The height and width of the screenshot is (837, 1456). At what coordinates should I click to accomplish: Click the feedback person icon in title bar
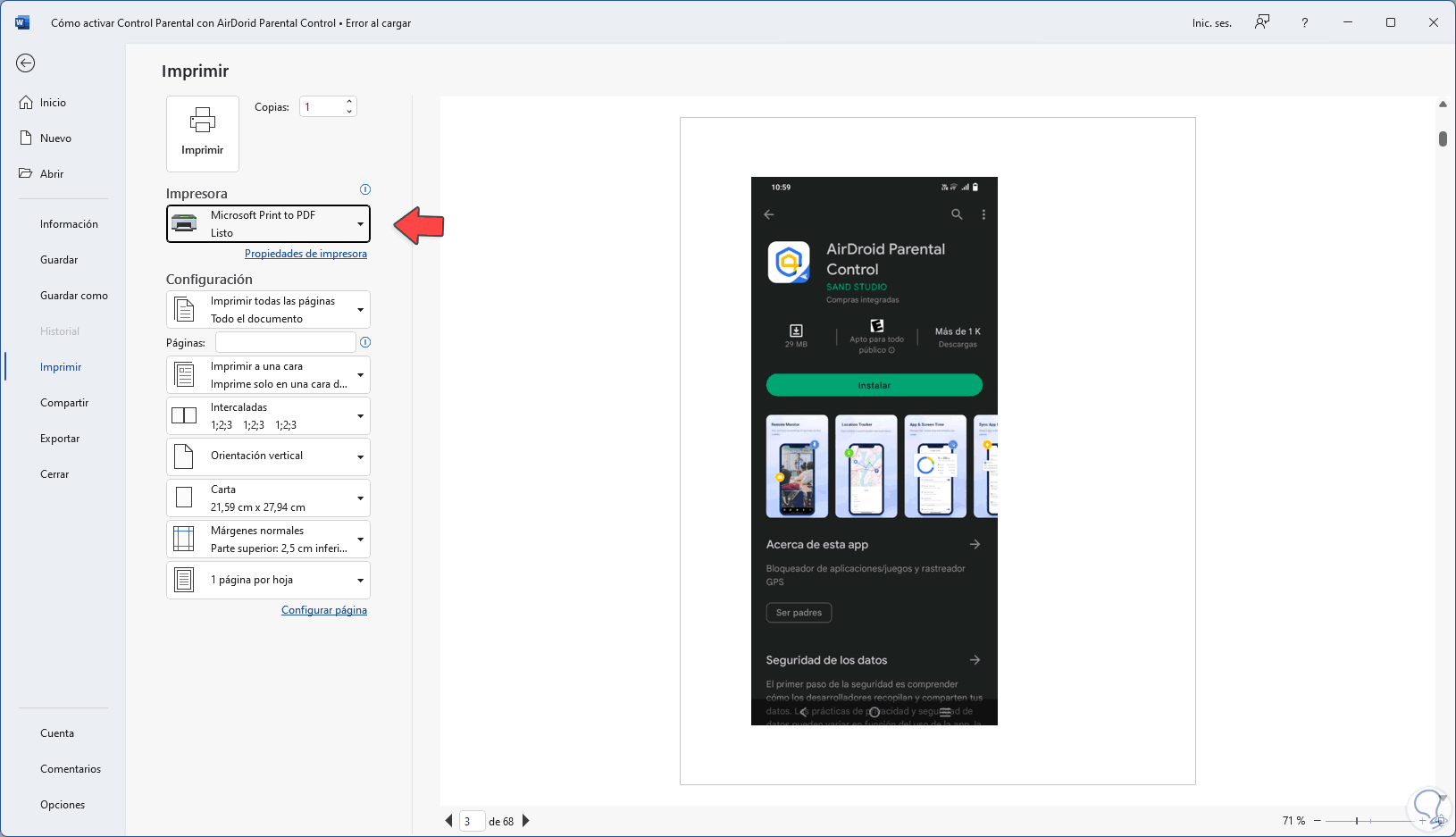coord(1262,22)
